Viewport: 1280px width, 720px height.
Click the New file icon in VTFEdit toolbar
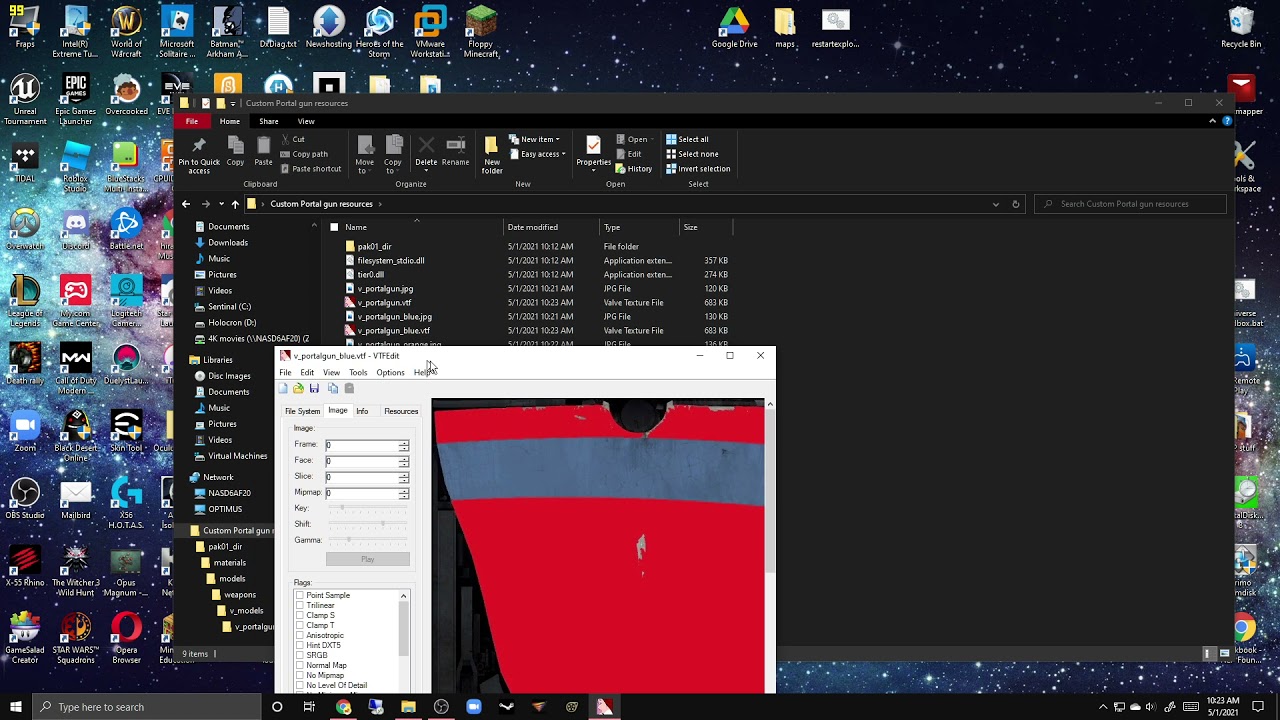point(284,388)
